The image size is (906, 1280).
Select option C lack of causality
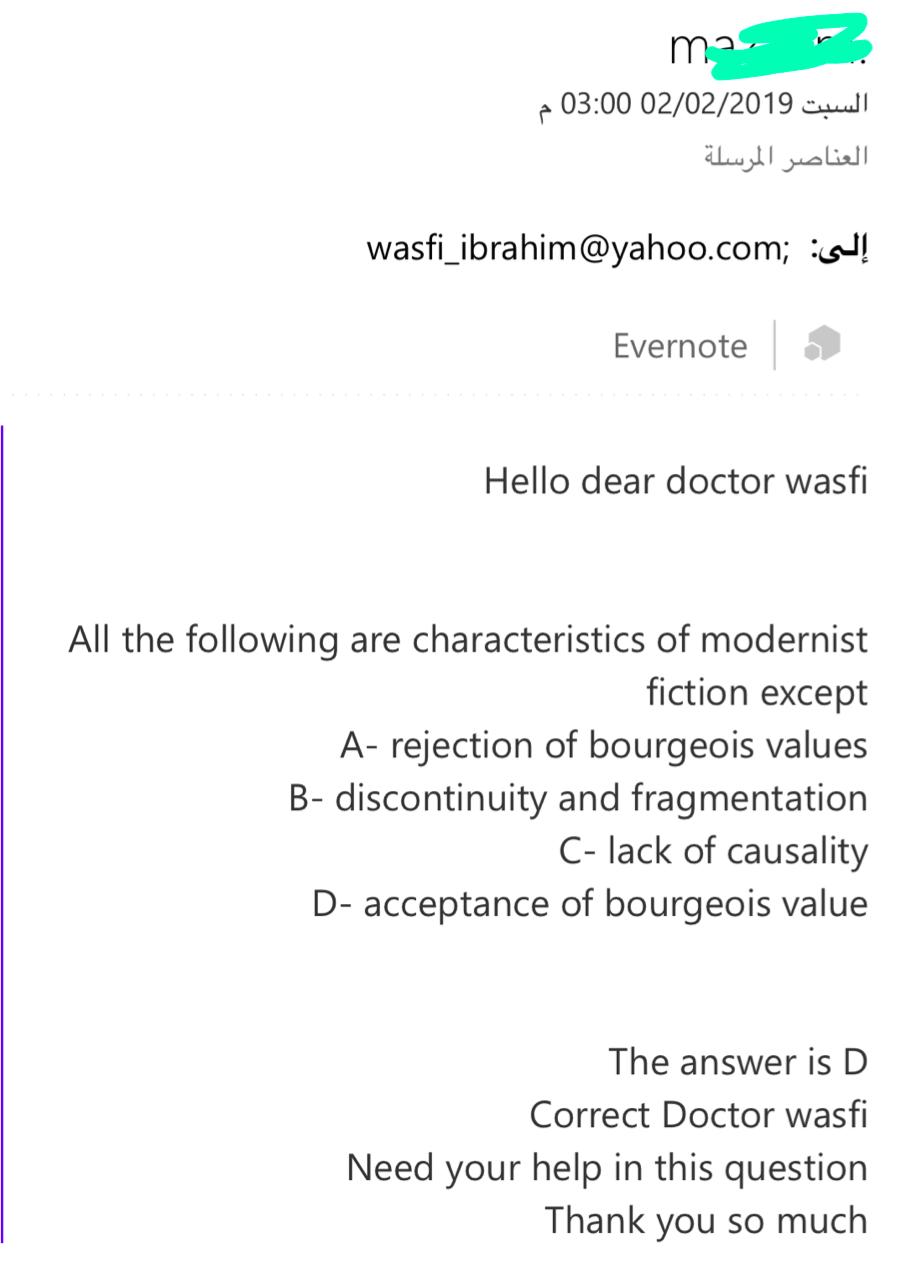pyautogui.click(x=713, y=851)
